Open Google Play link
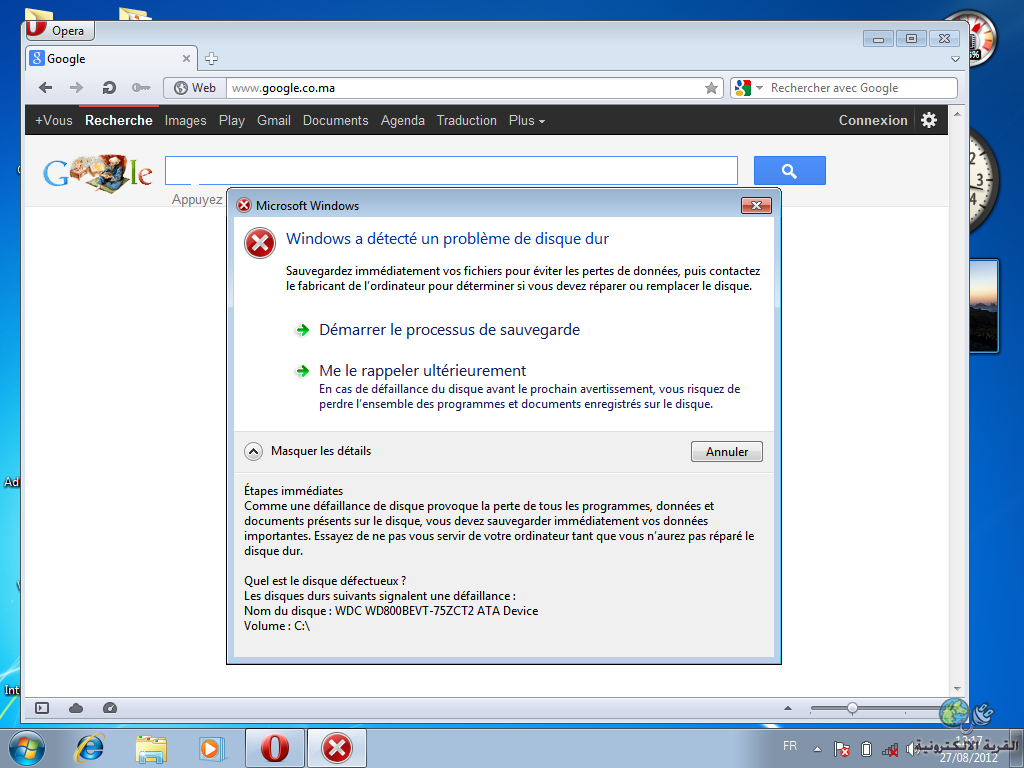Viewport: 1024px width, 768px height. 232,120
